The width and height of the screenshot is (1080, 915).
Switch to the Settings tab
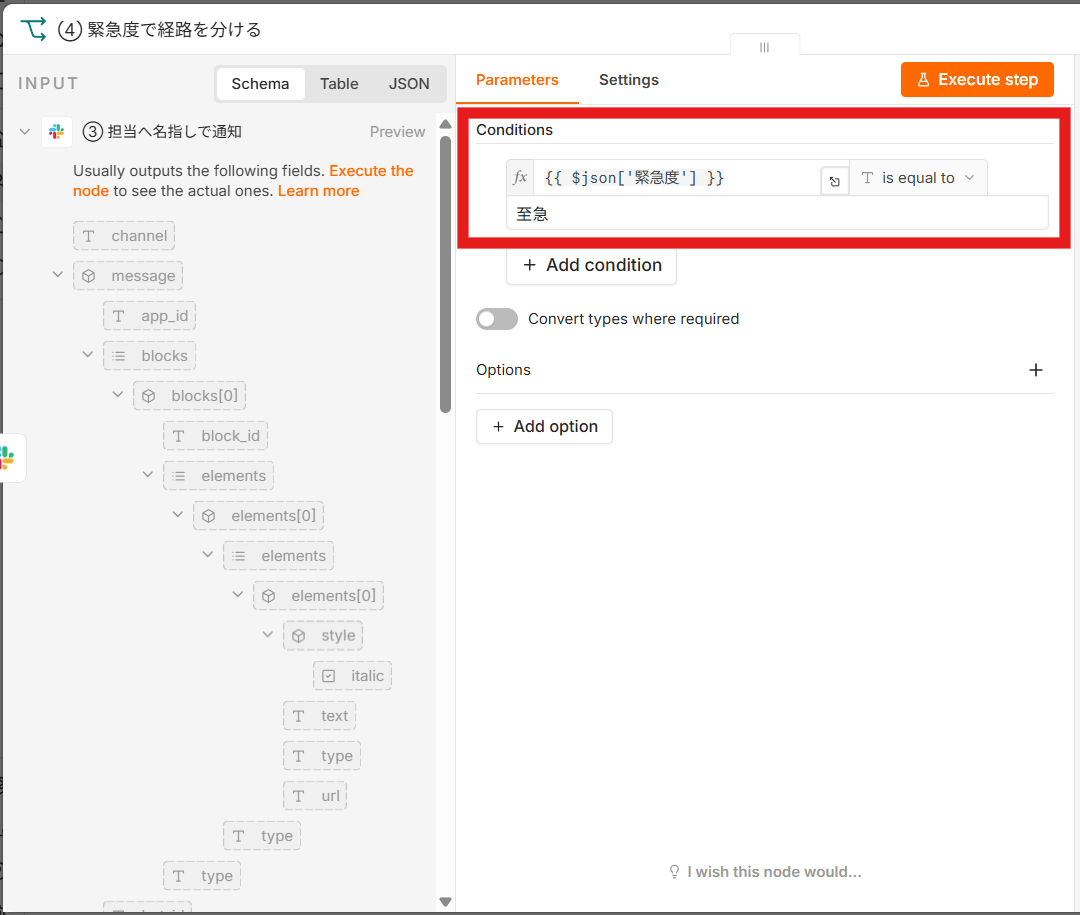point(628,80)
